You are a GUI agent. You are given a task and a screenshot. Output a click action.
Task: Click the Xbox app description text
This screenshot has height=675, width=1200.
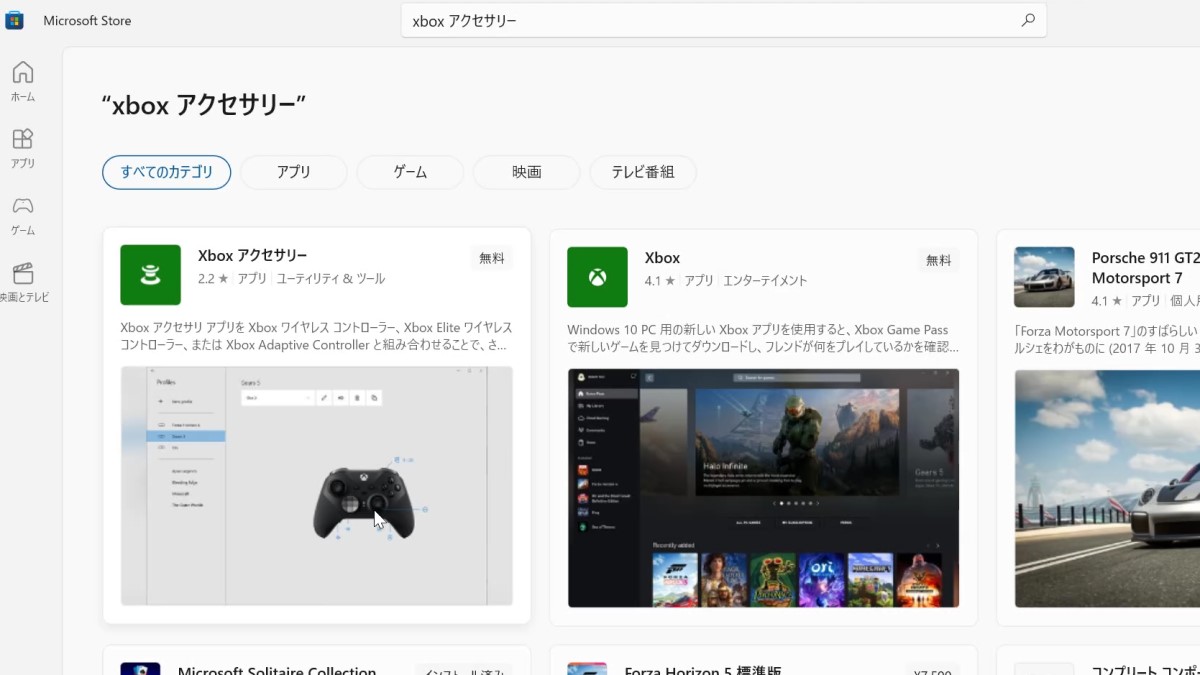(763, 338)
